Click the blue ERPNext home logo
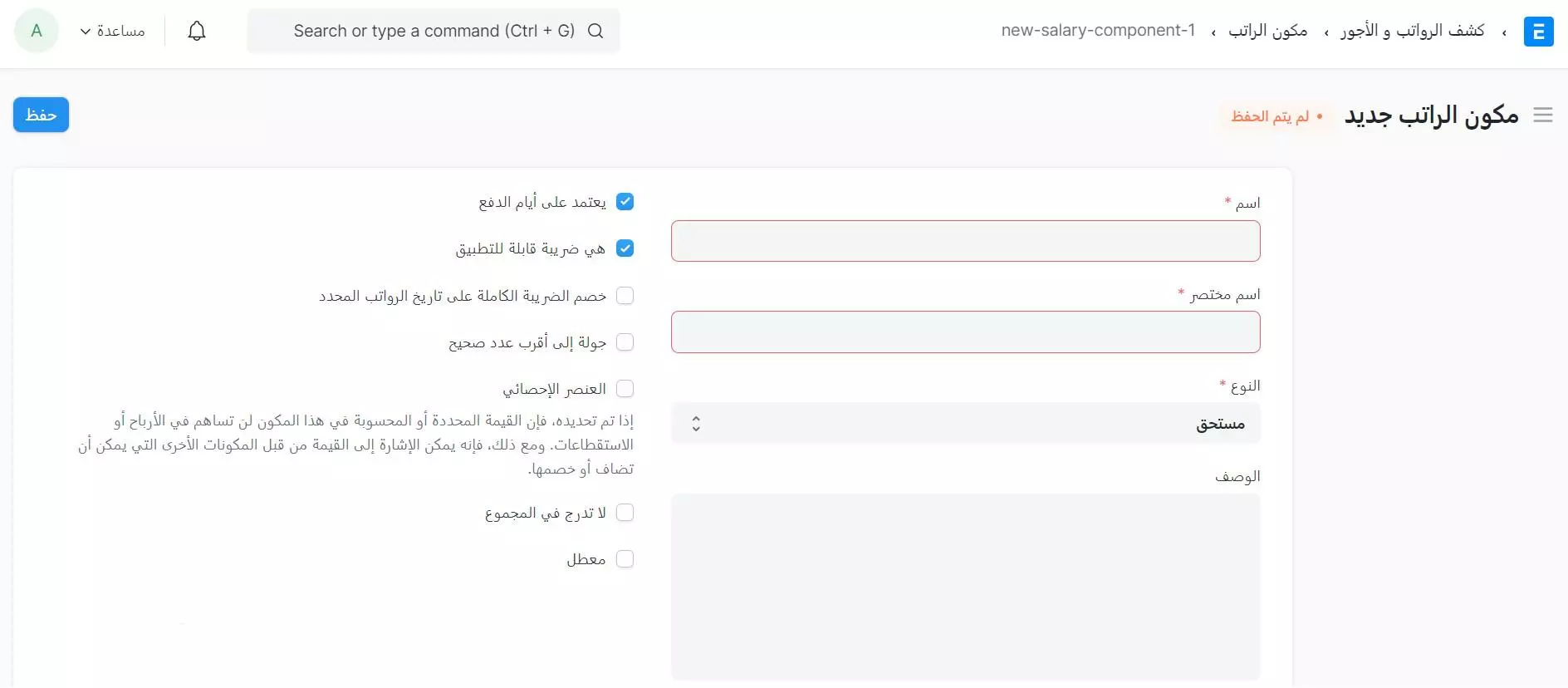This screenshot has height=688, width=1568. coord(1538,32)
